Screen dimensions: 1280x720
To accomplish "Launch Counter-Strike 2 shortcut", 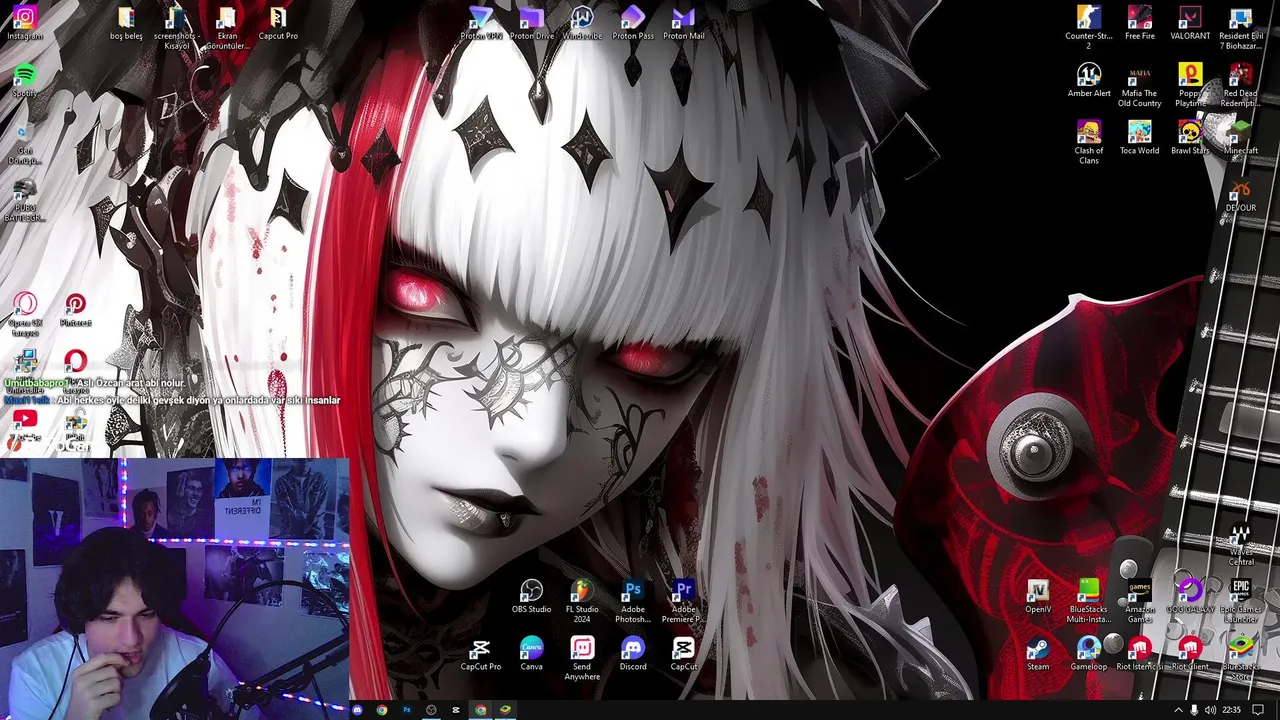I will [1089, 27].
